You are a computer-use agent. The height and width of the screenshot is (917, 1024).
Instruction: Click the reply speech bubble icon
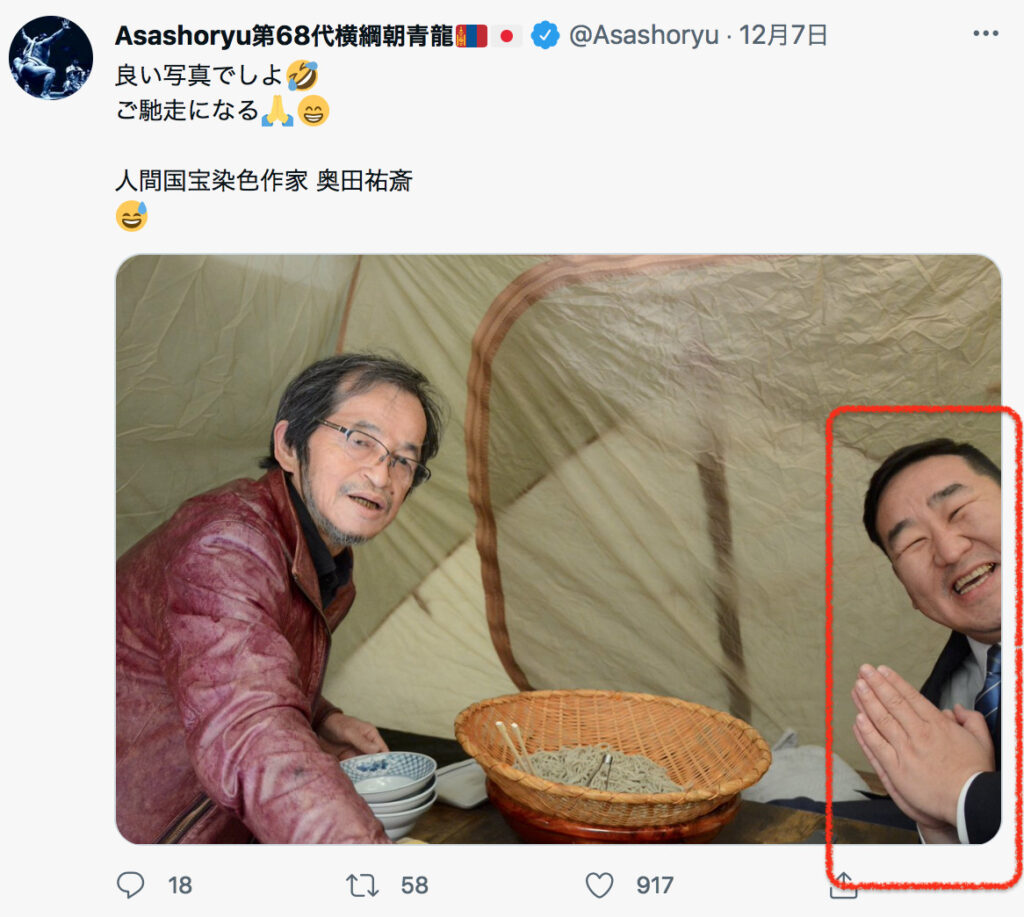(131, 885)
